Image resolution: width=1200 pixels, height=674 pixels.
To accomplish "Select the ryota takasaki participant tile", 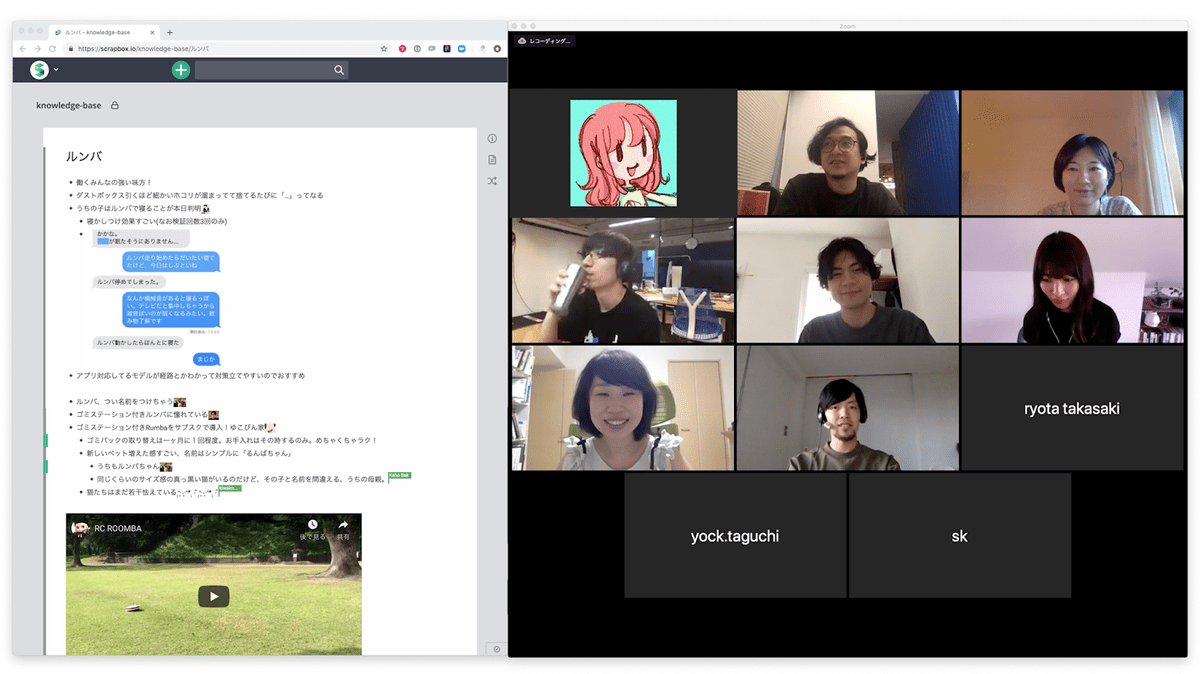I will [1072, 408].
